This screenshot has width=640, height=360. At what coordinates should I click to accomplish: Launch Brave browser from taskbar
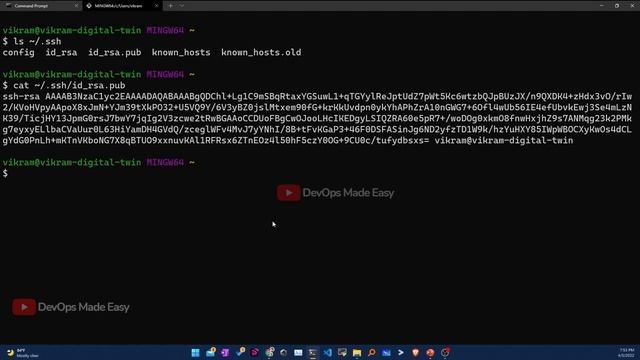click(x=416, y=352)
